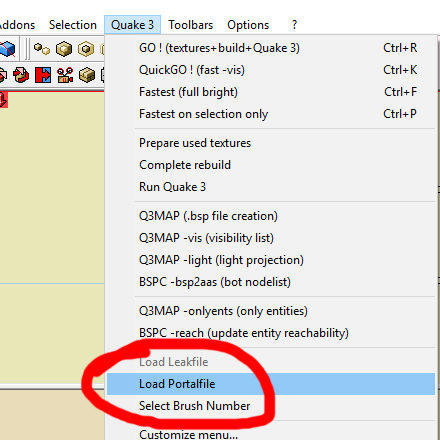Screen dimensions: 440x440
Task: Choose Load Portalfile menu entry
Action: click(x=271, y=384)
